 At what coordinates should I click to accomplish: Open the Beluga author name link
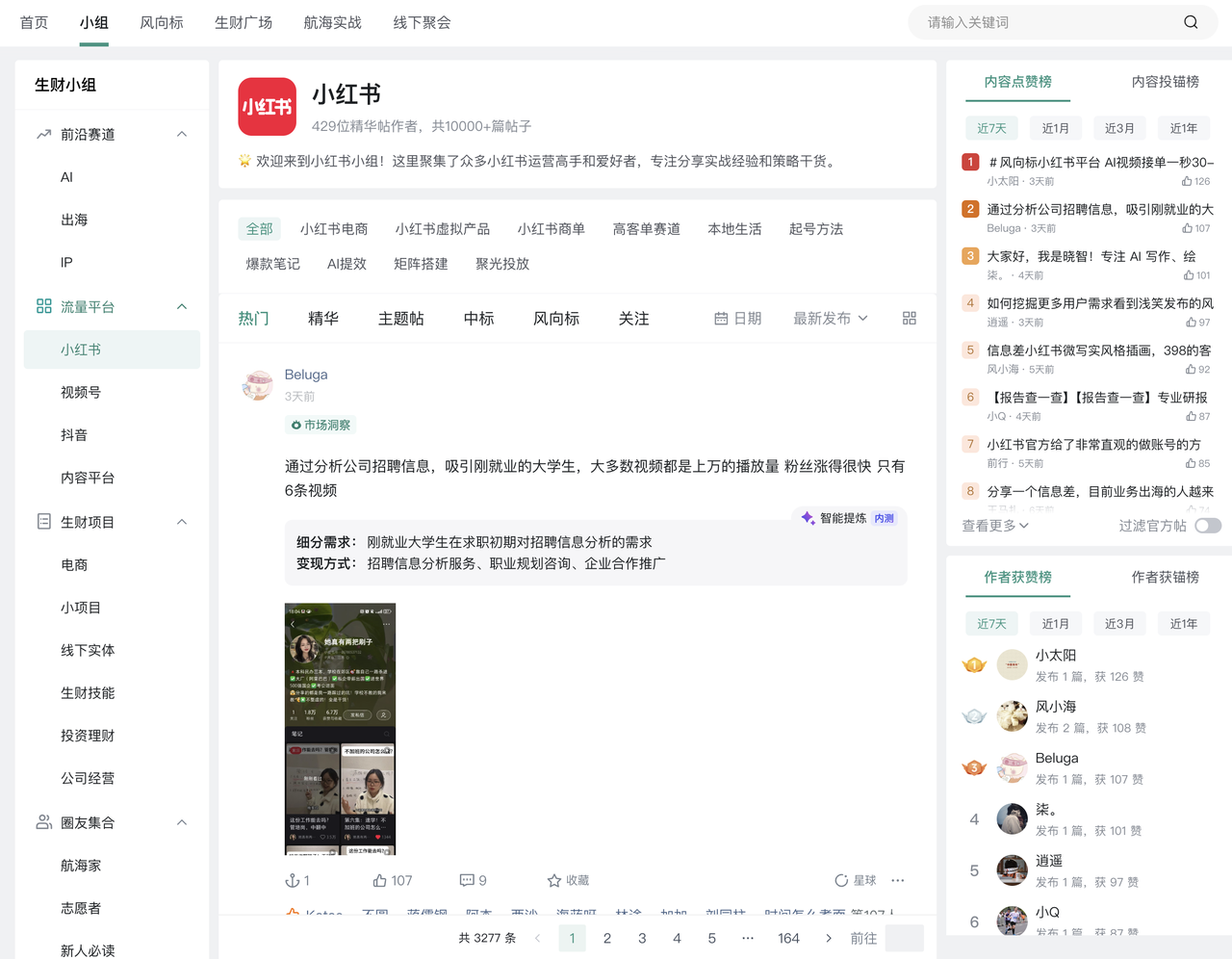306,375
